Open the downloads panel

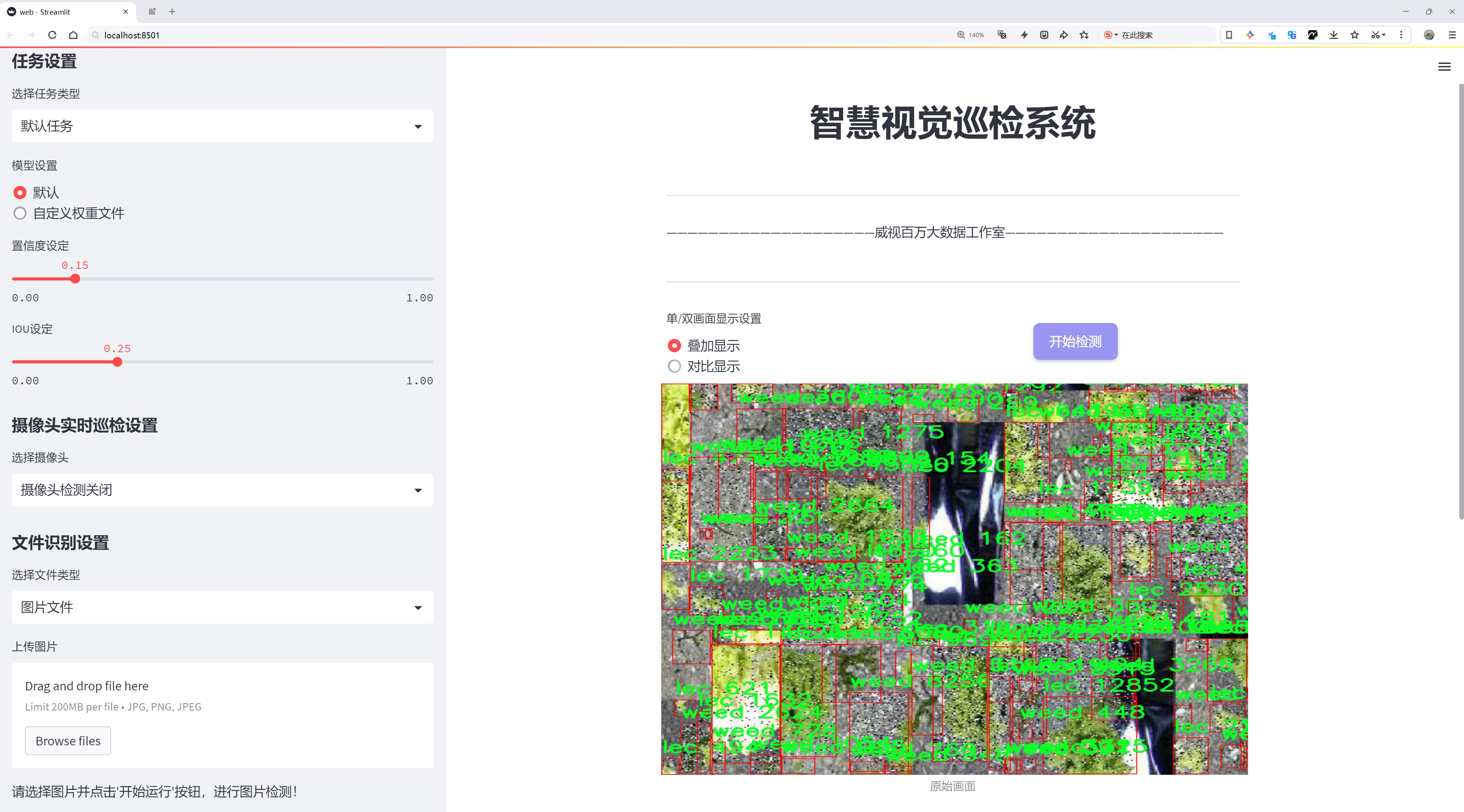1334,35
